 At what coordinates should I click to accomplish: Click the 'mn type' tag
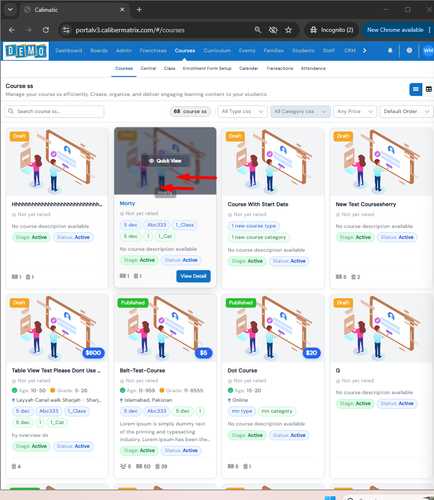(242, 411)
